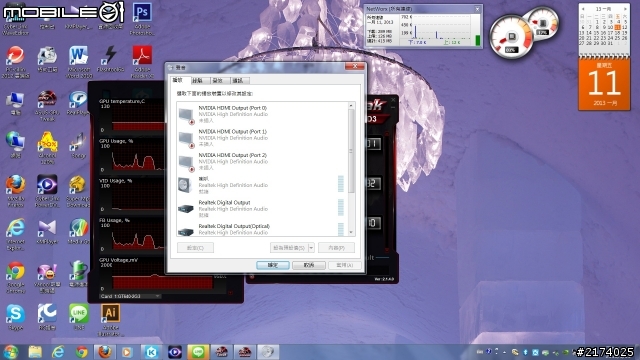Confirm the Sound dialog with OK

[x=273, y=265]
